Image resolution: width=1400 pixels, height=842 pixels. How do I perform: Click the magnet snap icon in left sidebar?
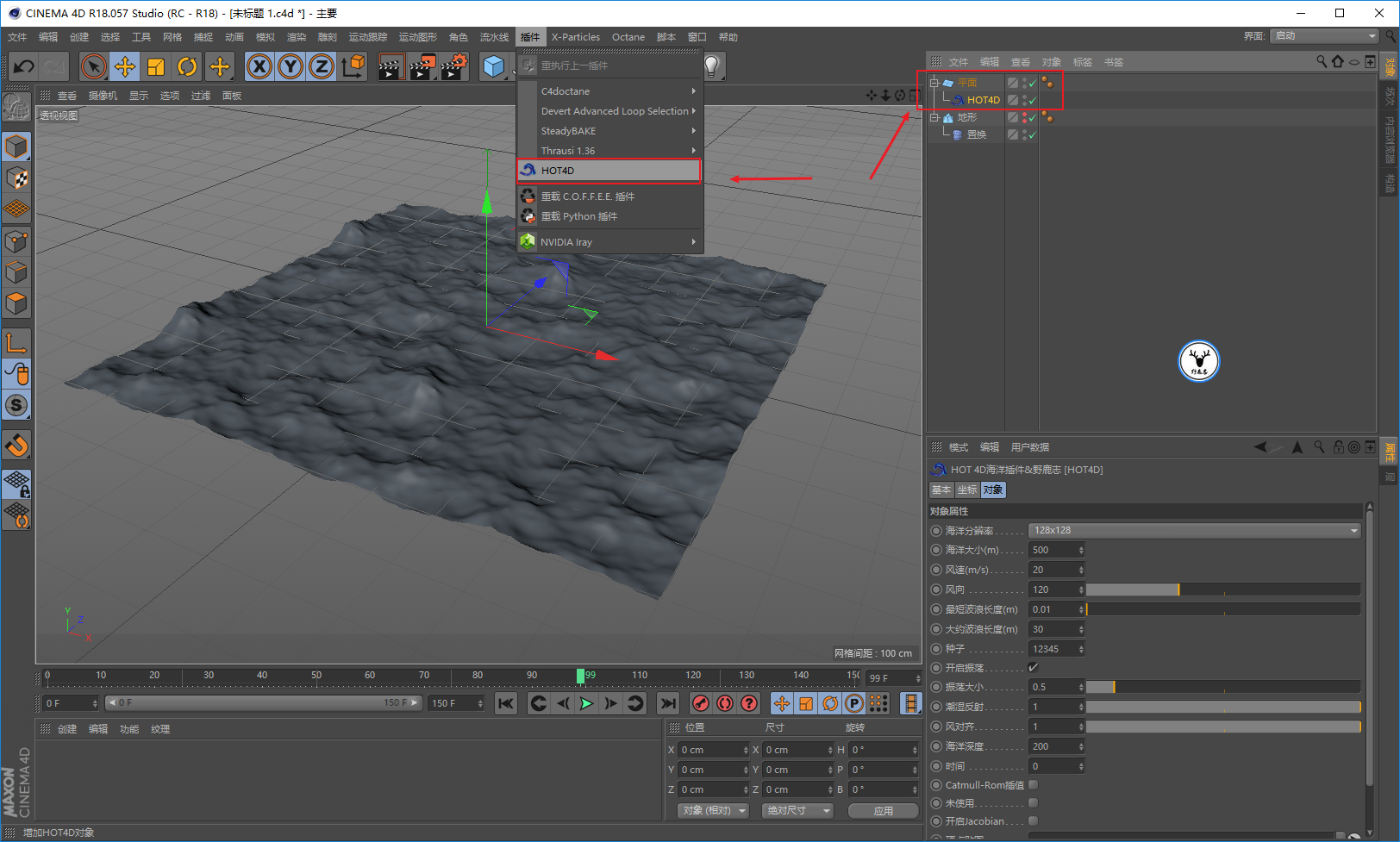16,445
